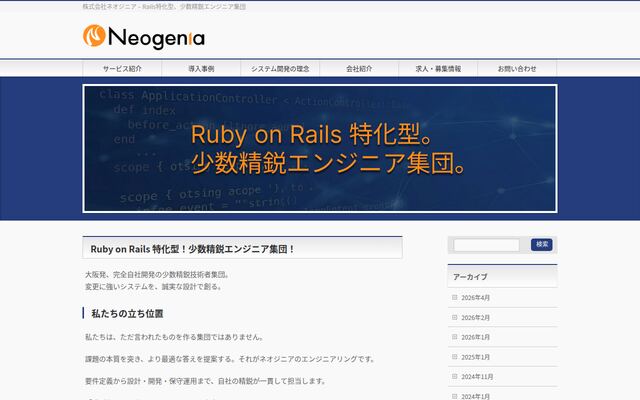Open the お問い合わせ menu item
Image resolution: width=640 pixels, height=400 pixels.
tap(517, 69)
